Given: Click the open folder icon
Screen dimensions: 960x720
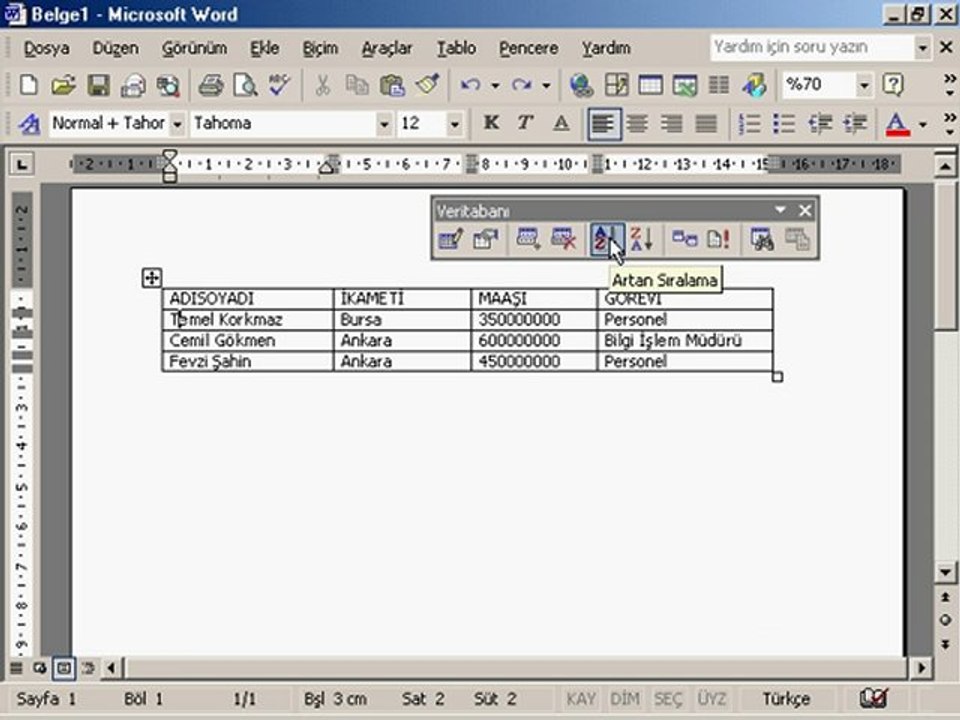Looking at the screenshot, I should pos(63,85).
